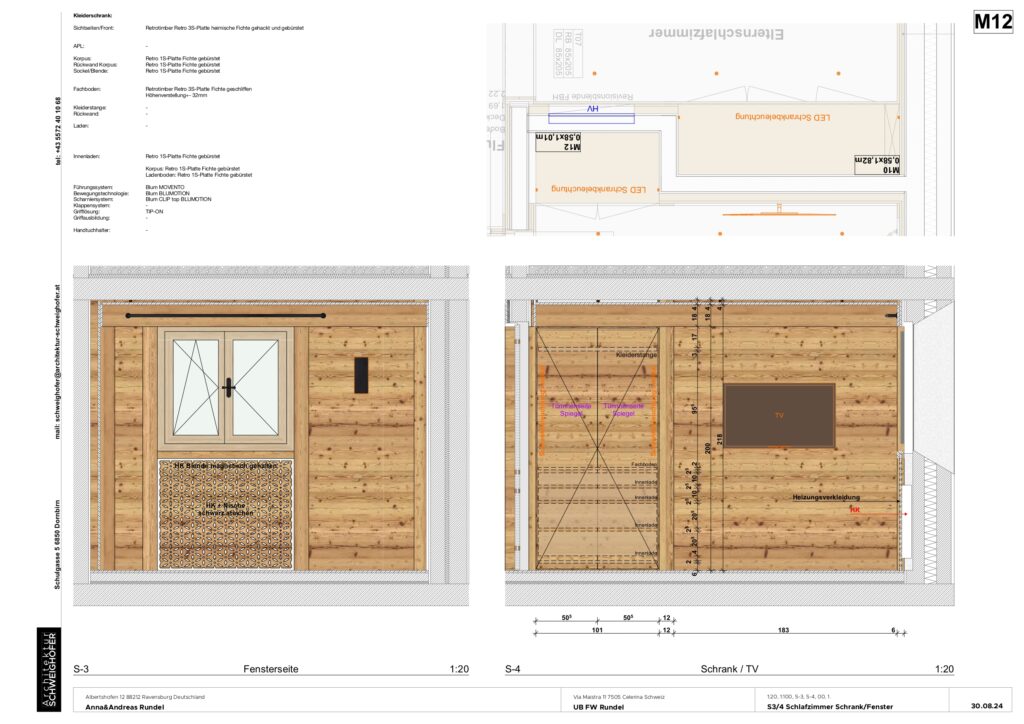Select the brown TV rectangle

780,415
